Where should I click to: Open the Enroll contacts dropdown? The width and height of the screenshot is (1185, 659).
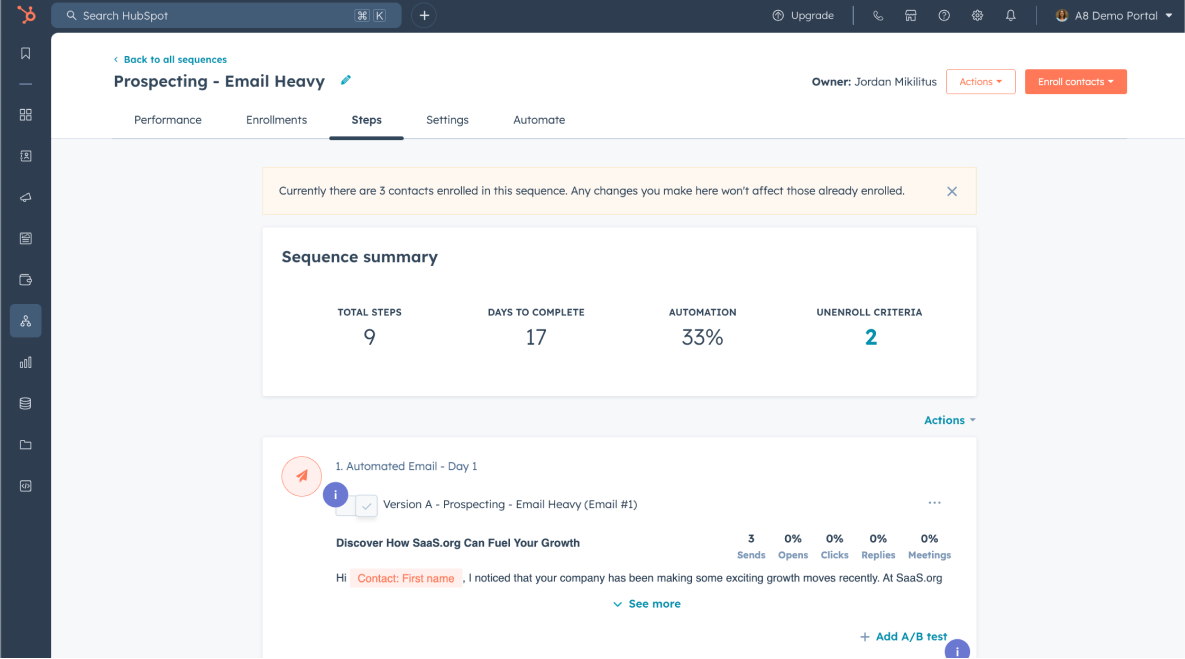coord(1075,82)
